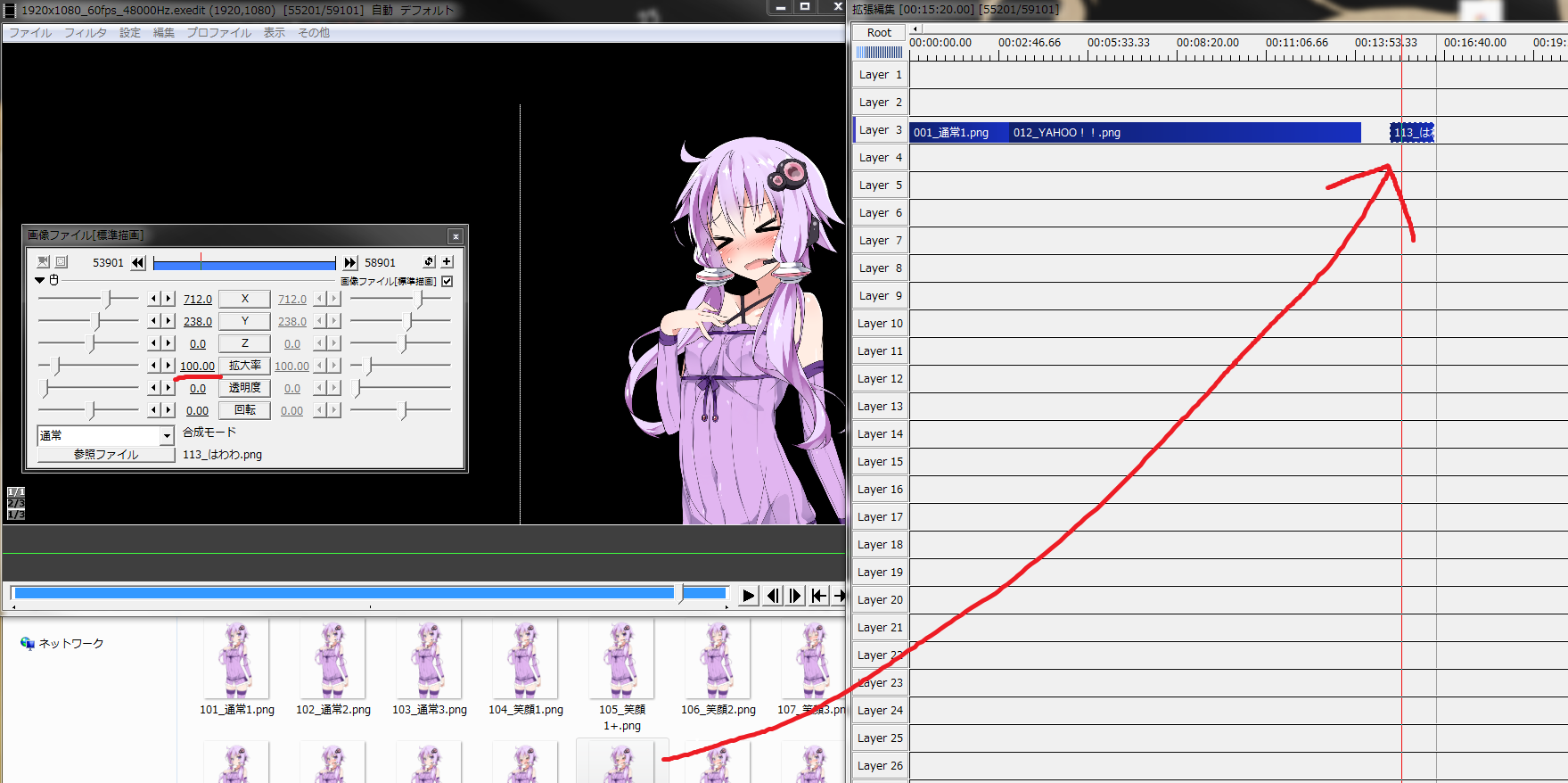Toggle visibility of Layer 2

click(880, 103)
